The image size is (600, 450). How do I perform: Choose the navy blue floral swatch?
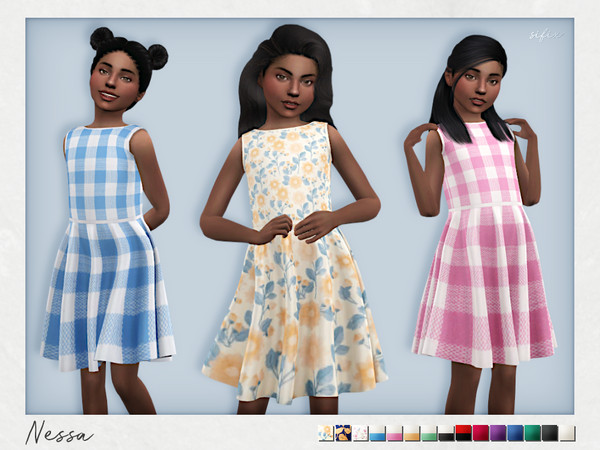click(x=342, y=433)
